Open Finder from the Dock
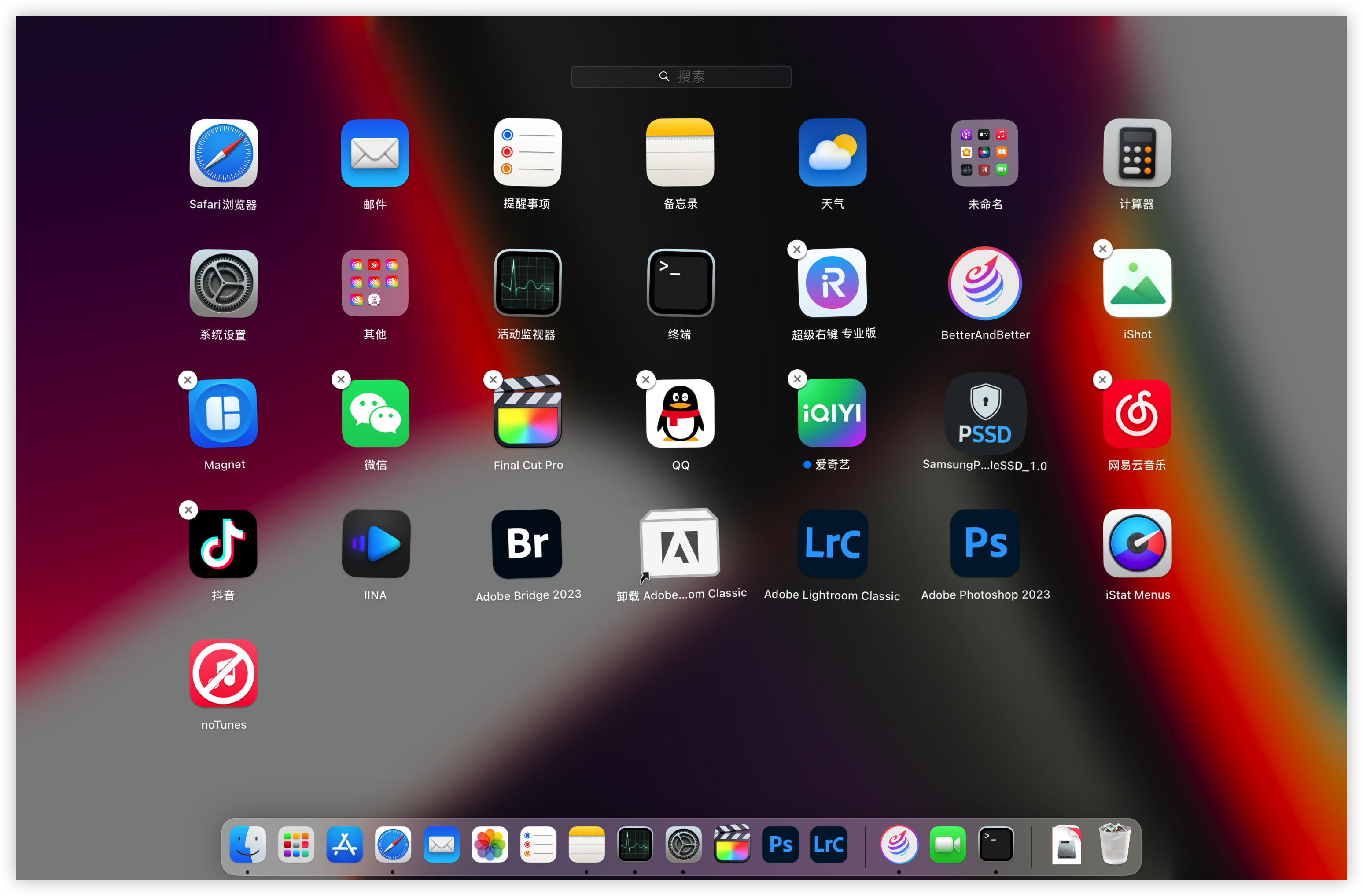Screen dimensions: 1363x896 (x=247, y=844)
